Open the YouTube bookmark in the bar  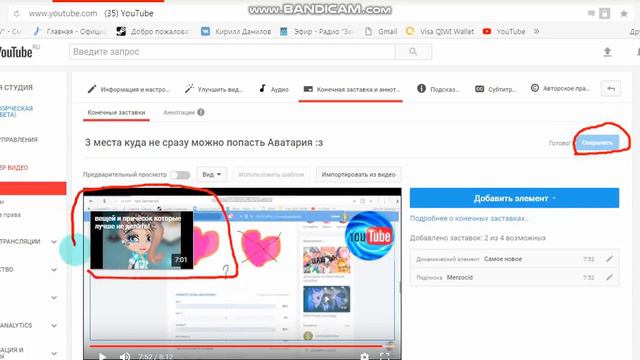[x=504, y=31]
